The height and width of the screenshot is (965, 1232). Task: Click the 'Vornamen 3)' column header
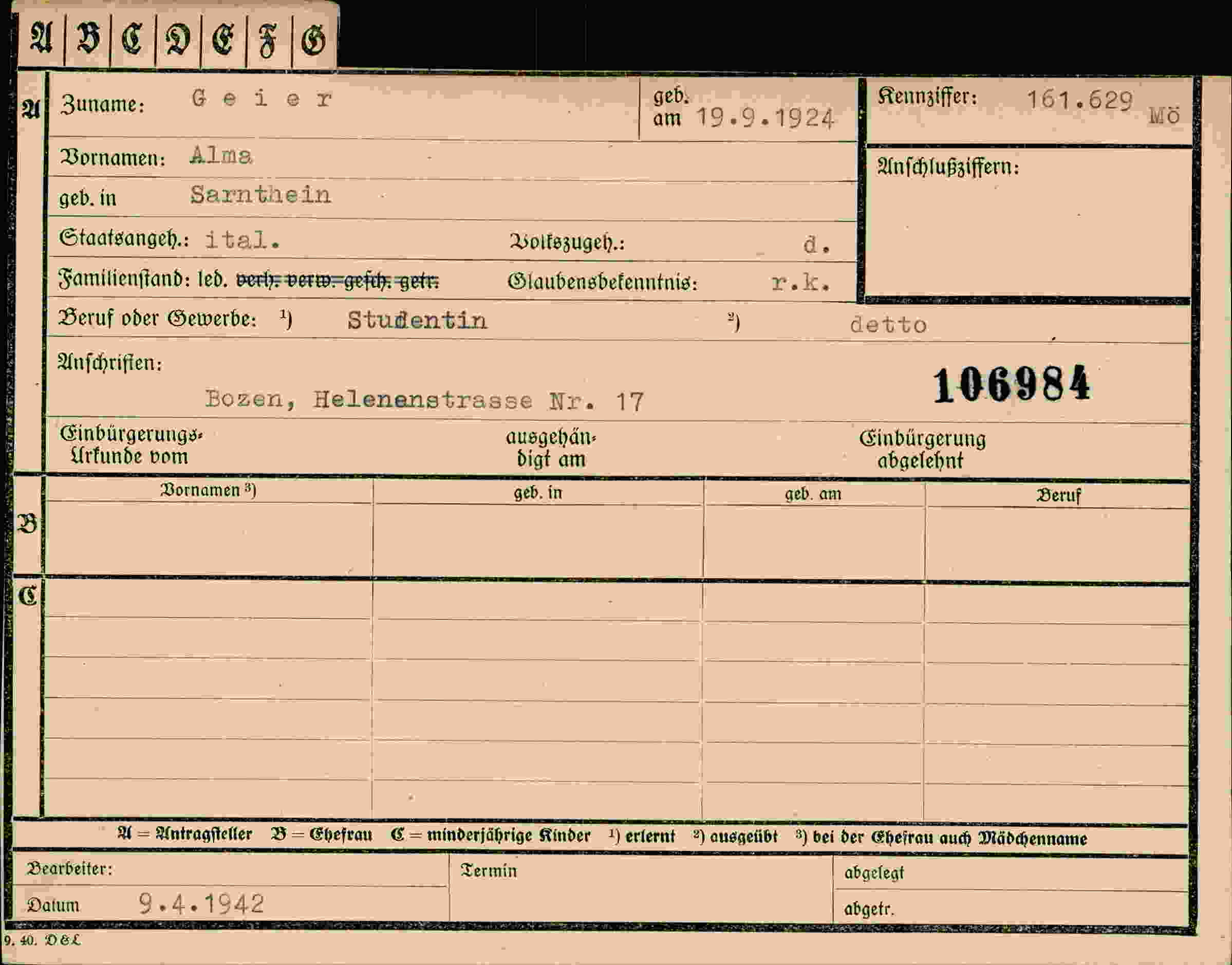click(x=209, y=490)
